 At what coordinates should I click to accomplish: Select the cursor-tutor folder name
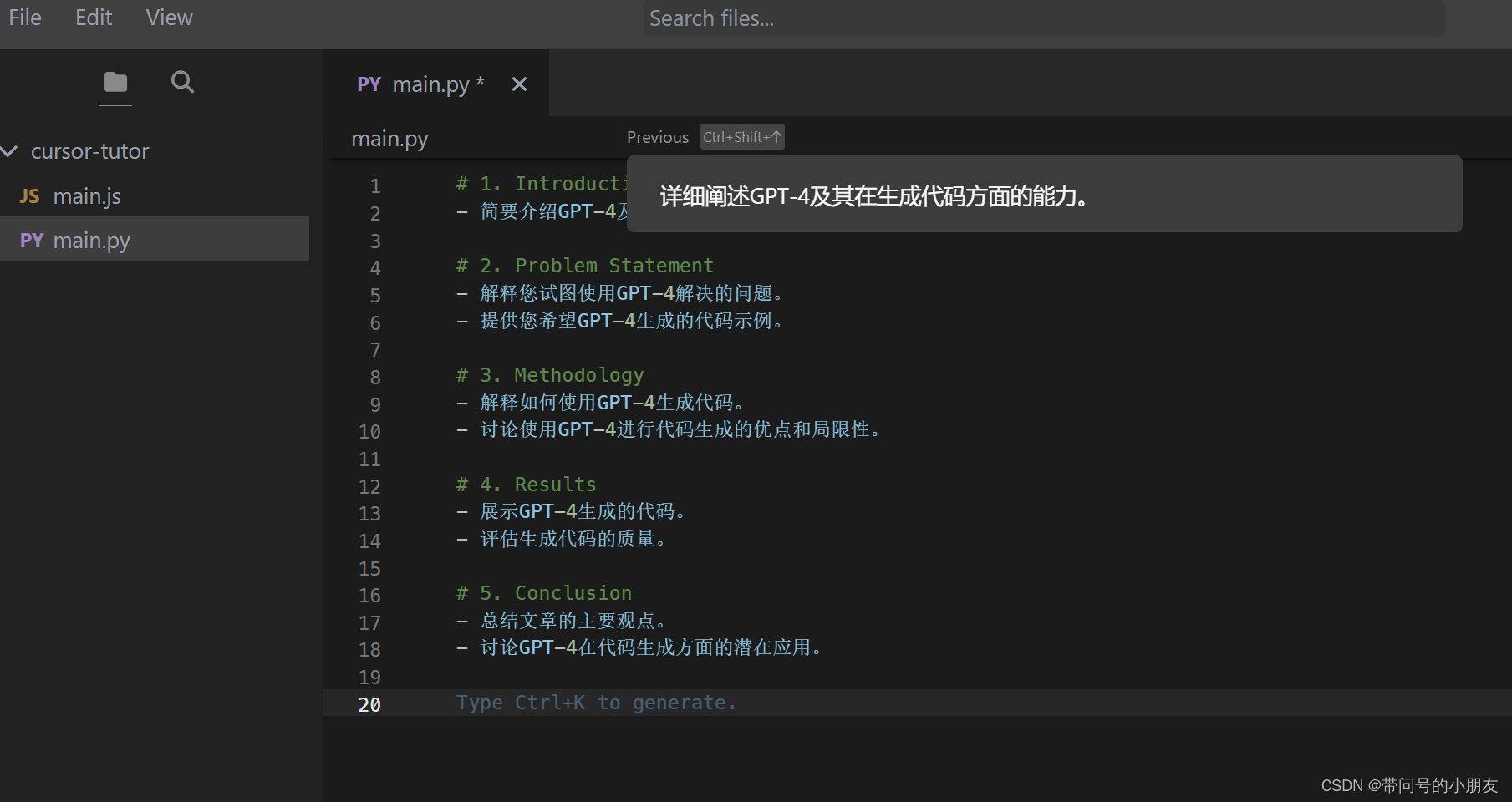click(90, 151)
